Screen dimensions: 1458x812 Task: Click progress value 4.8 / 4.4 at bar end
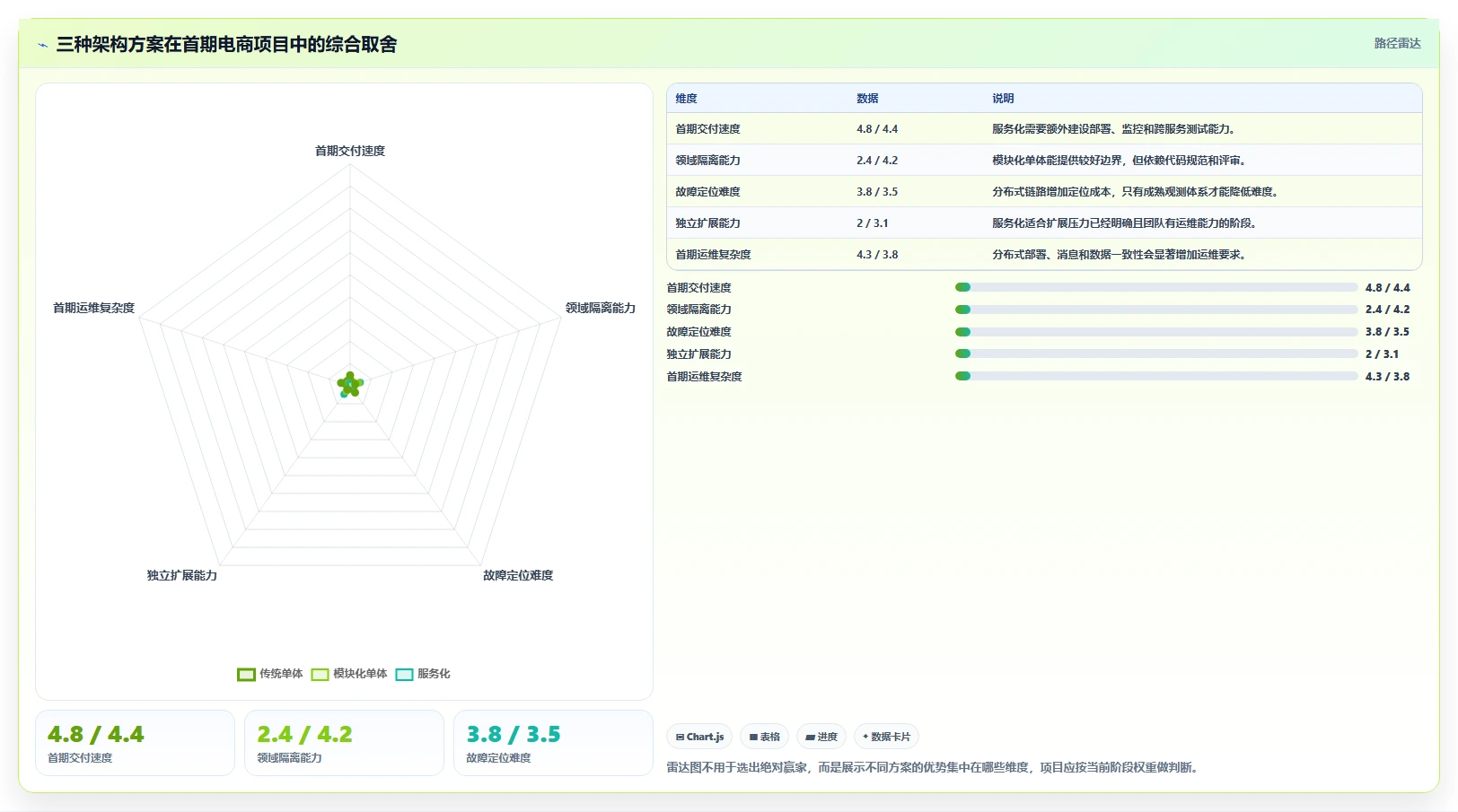[1387, 288]
